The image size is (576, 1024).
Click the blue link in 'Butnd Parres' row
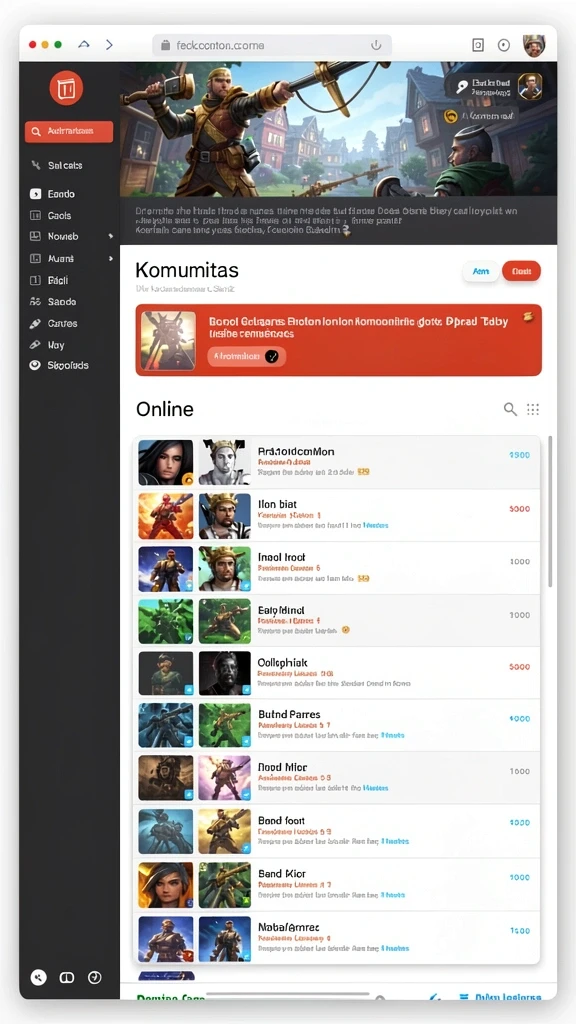[392, 735]
